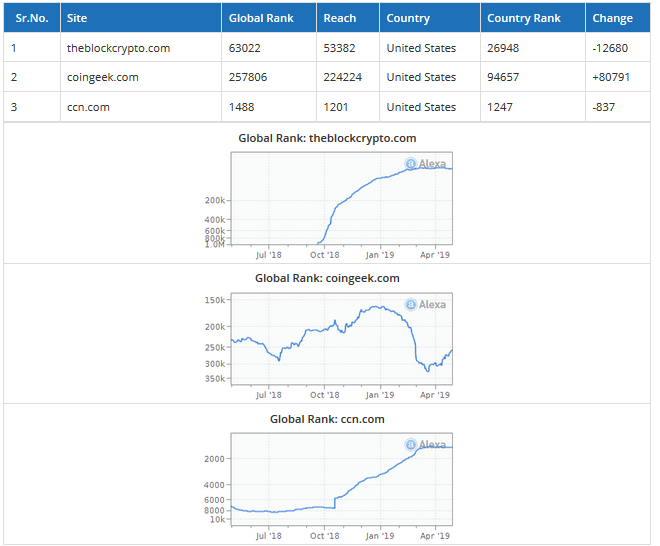Viewport: 660px width, 546px height.
Task: Click the Reach column header
Action: (x=340, y=18)
